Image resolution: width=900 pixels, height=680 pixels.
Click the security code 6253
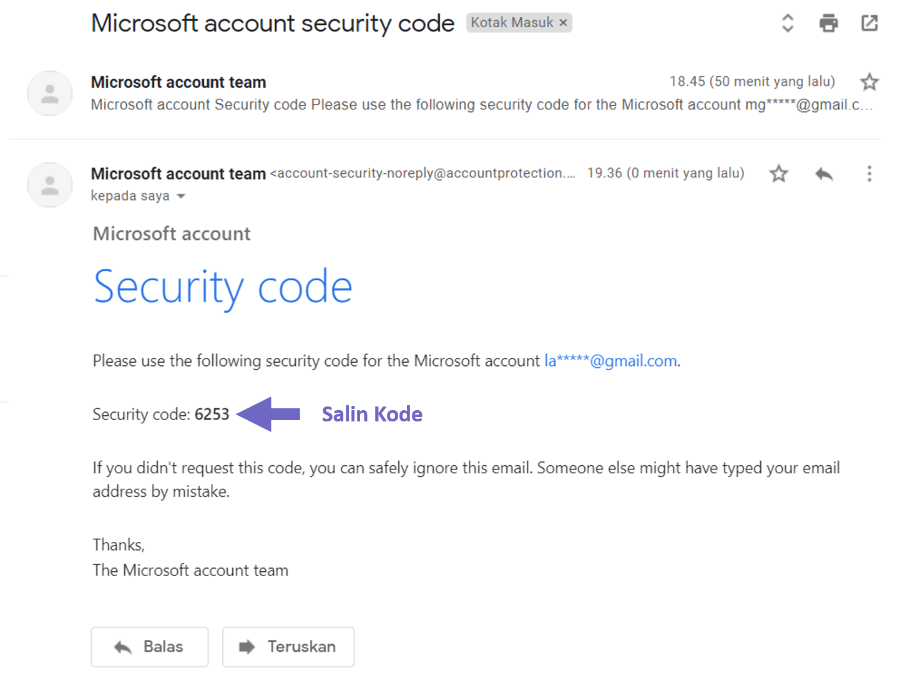pyautogui.click(x=212, y=414)
